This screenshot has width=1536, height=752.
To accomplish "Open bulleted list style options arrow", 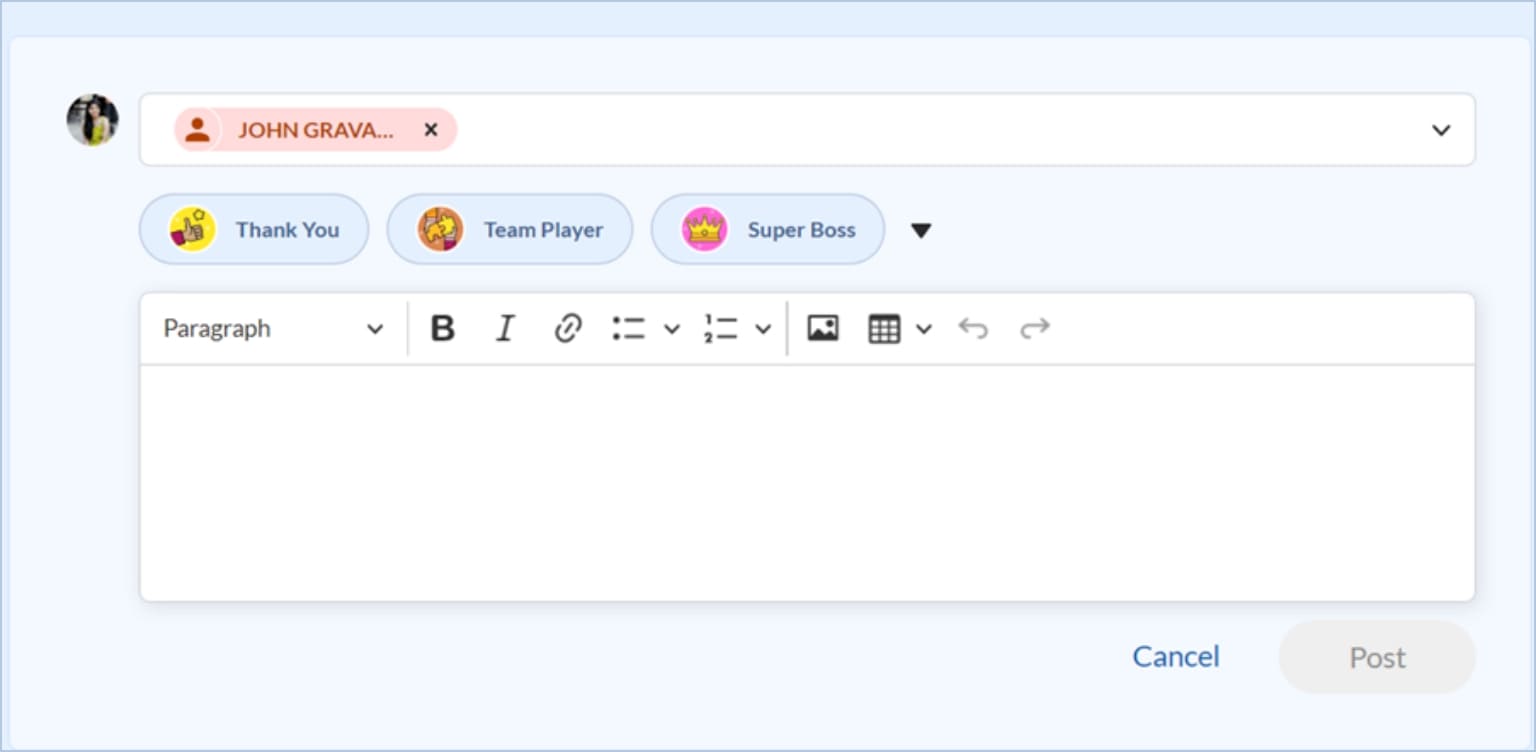I will [672, 329].
